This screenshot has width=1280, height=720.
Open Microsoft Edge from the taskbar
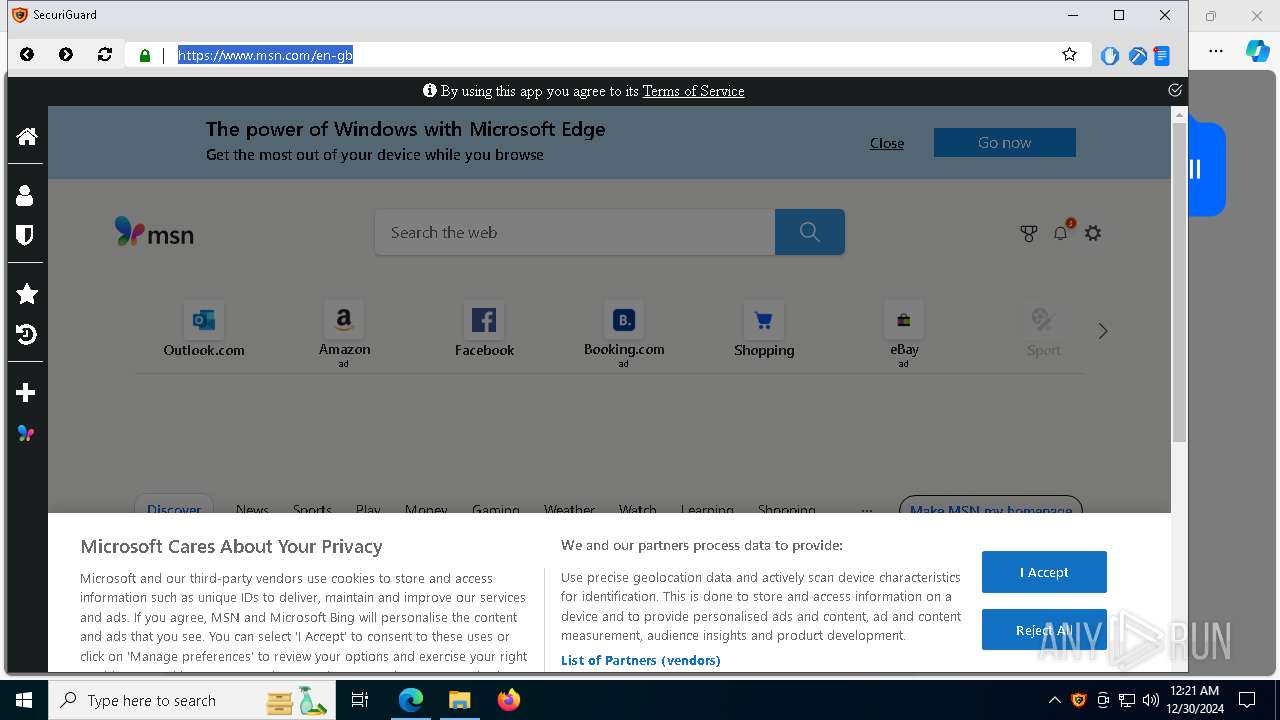(411, 700)
